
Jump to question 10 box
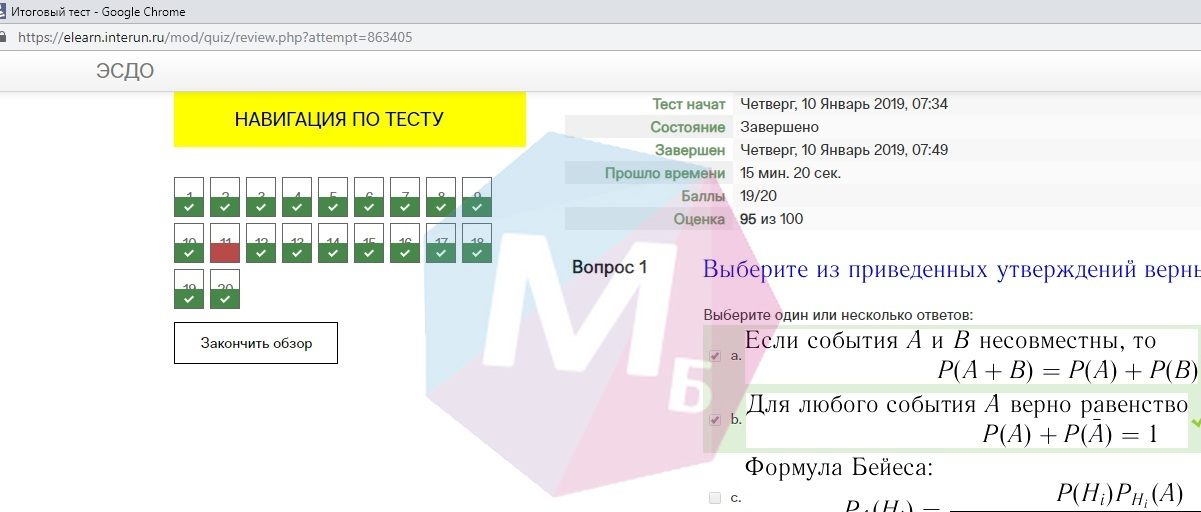(x=189, y=243)
